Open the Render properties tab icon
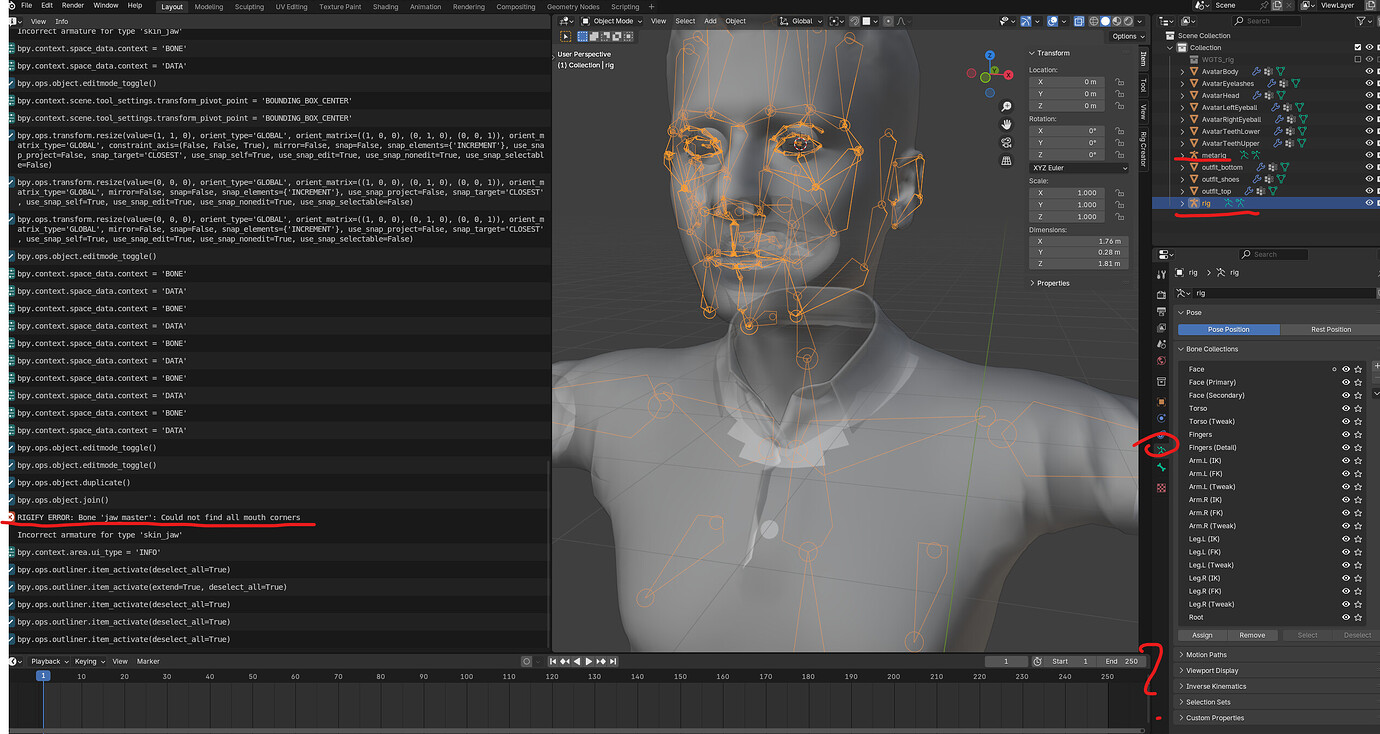1380x734 pixels. tap(1161, 295)
